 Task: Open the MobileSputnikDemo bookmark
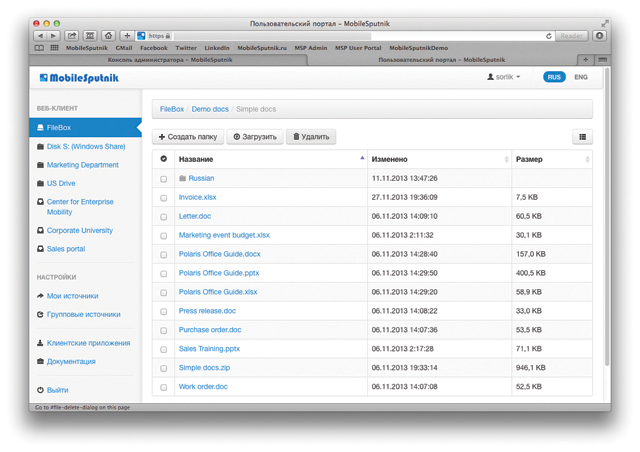418,48
